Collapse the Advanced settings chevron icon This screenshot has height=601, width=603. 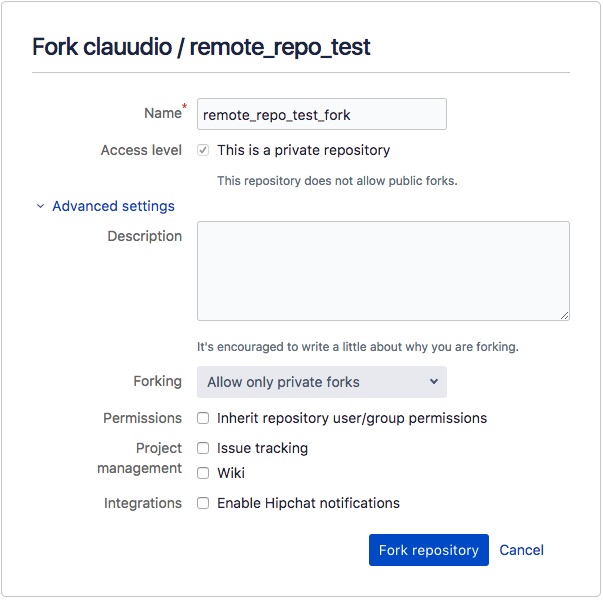(x=41, y=207)
